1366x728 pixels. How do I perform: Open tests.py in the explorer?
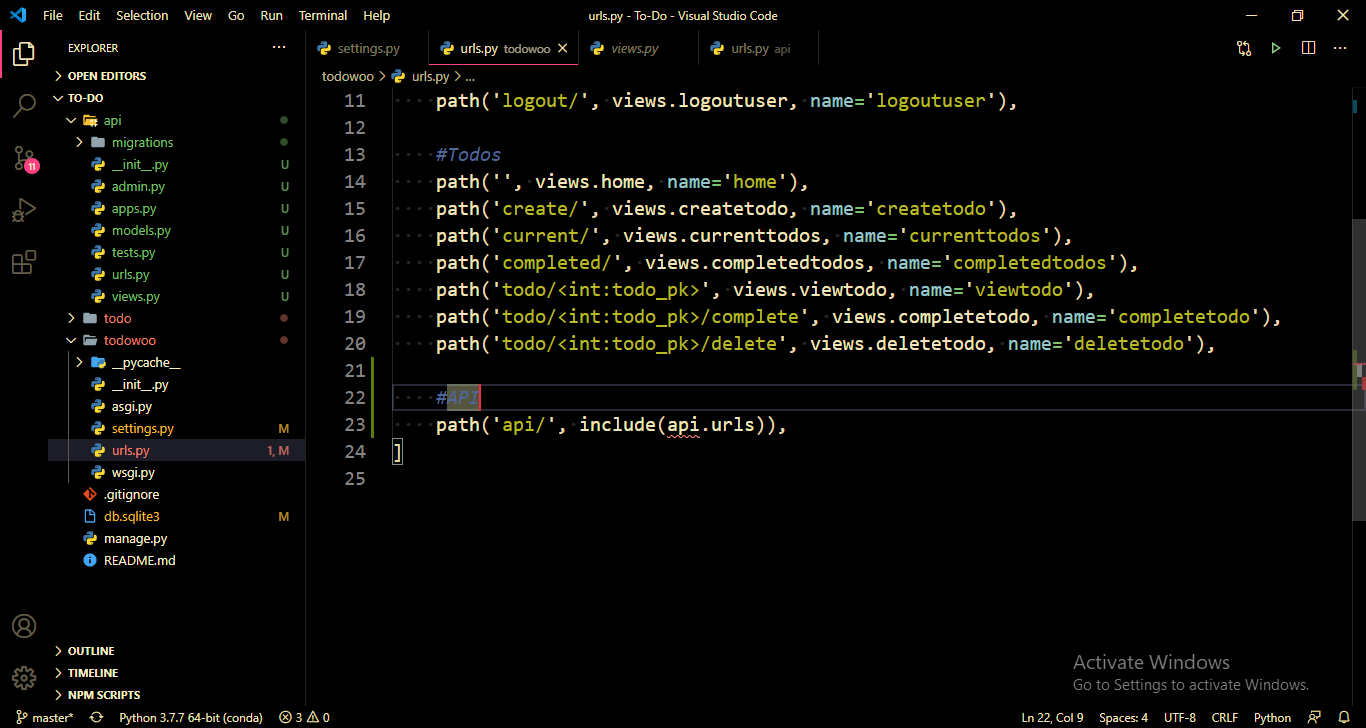pyautogui.click(x=176, y=252)
